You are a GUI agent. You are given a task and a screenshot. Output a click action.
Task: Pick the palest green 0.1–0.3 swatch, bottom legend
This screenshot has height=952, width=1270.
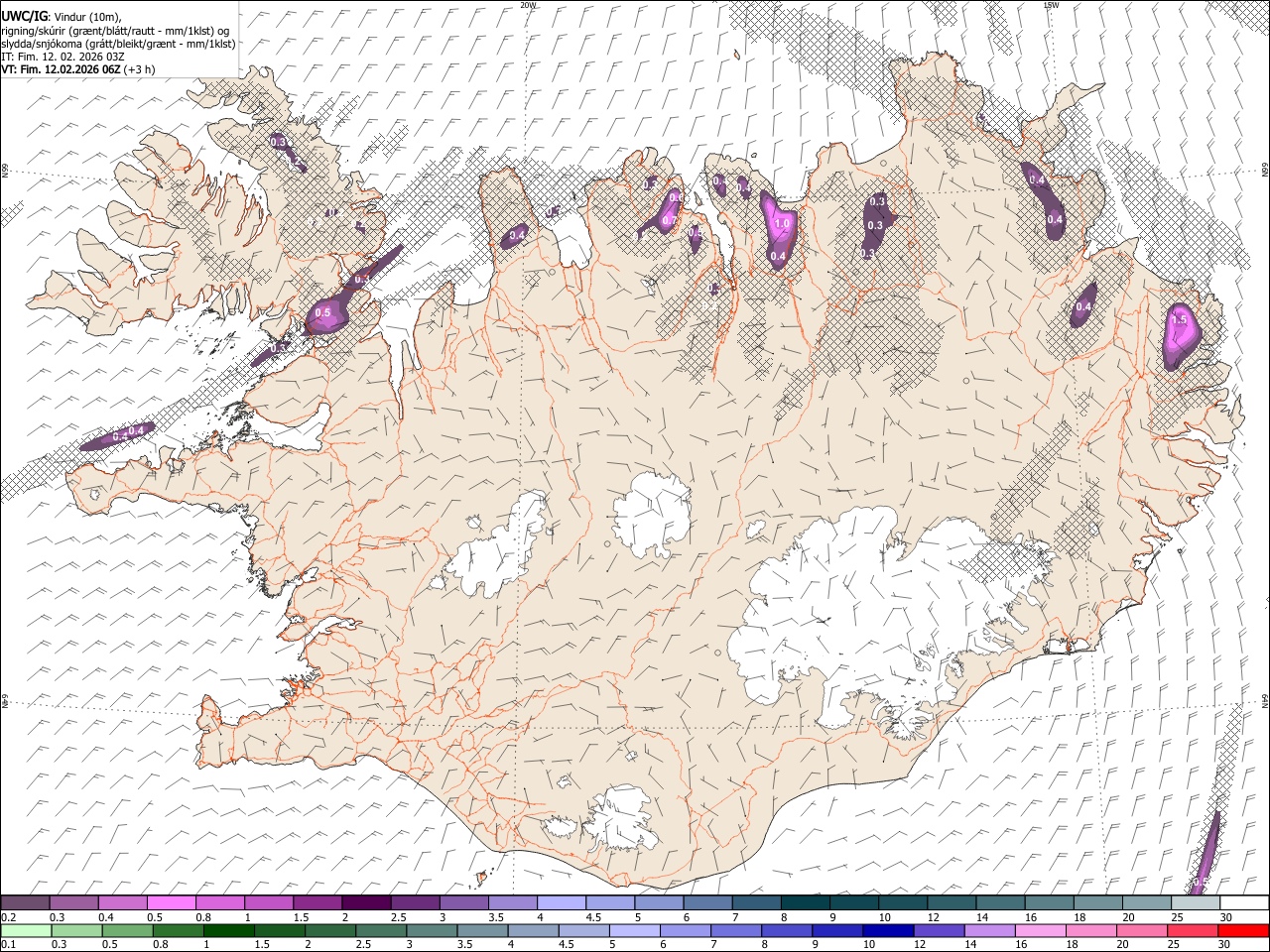coord(26,931)
